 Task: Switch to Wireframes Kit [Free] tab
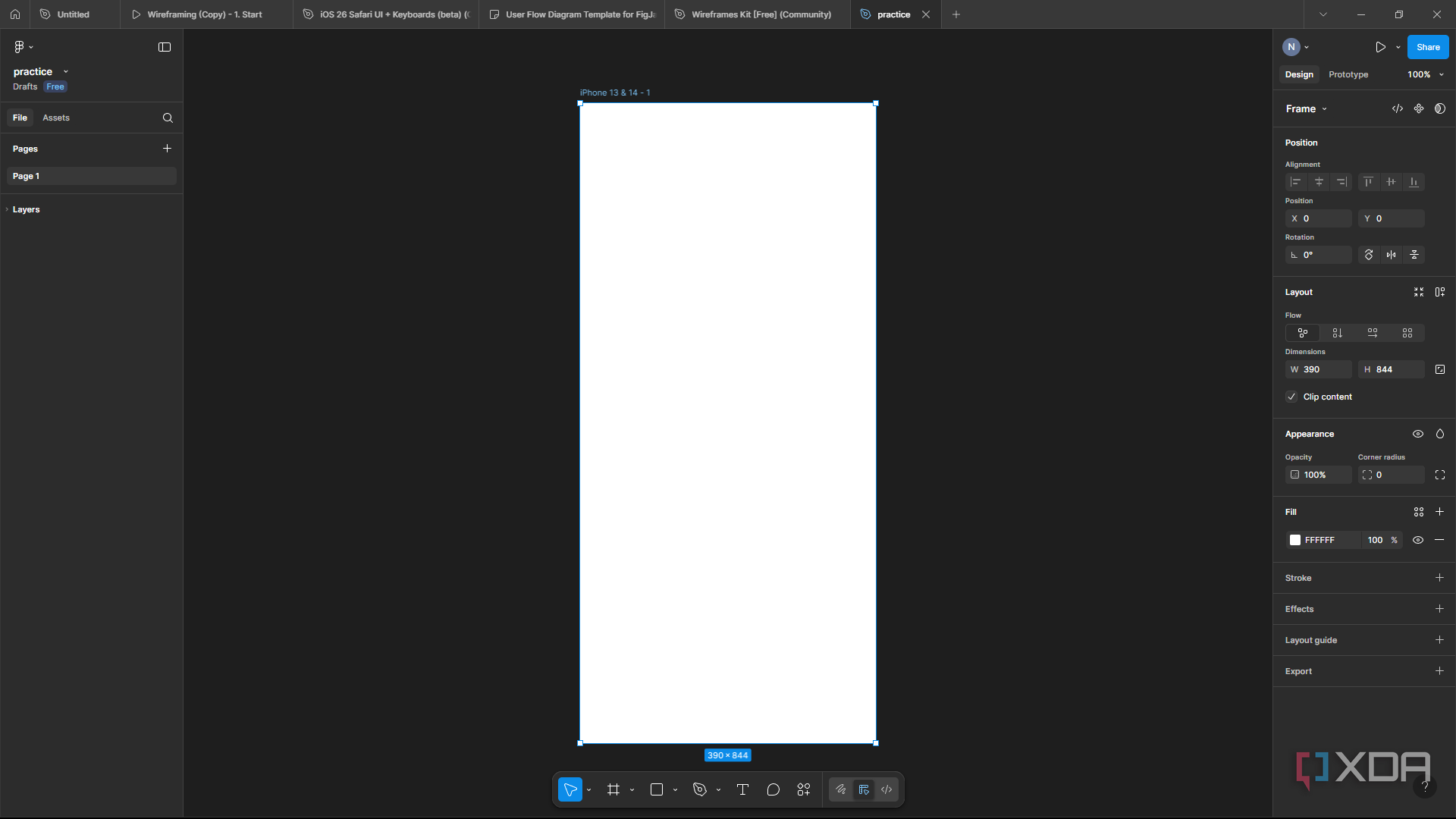(x=757, y=14)
